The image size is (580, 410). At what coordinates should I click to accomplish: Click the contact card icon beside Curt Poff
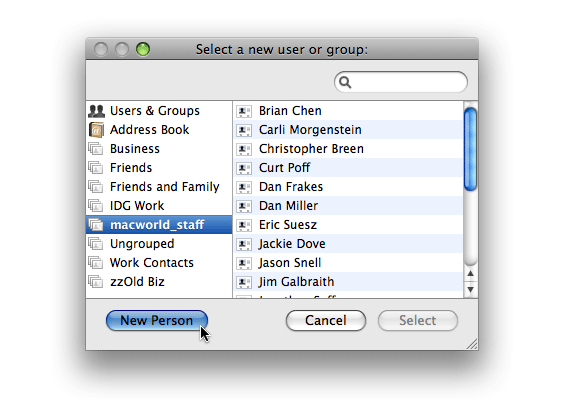coord(244,168)
